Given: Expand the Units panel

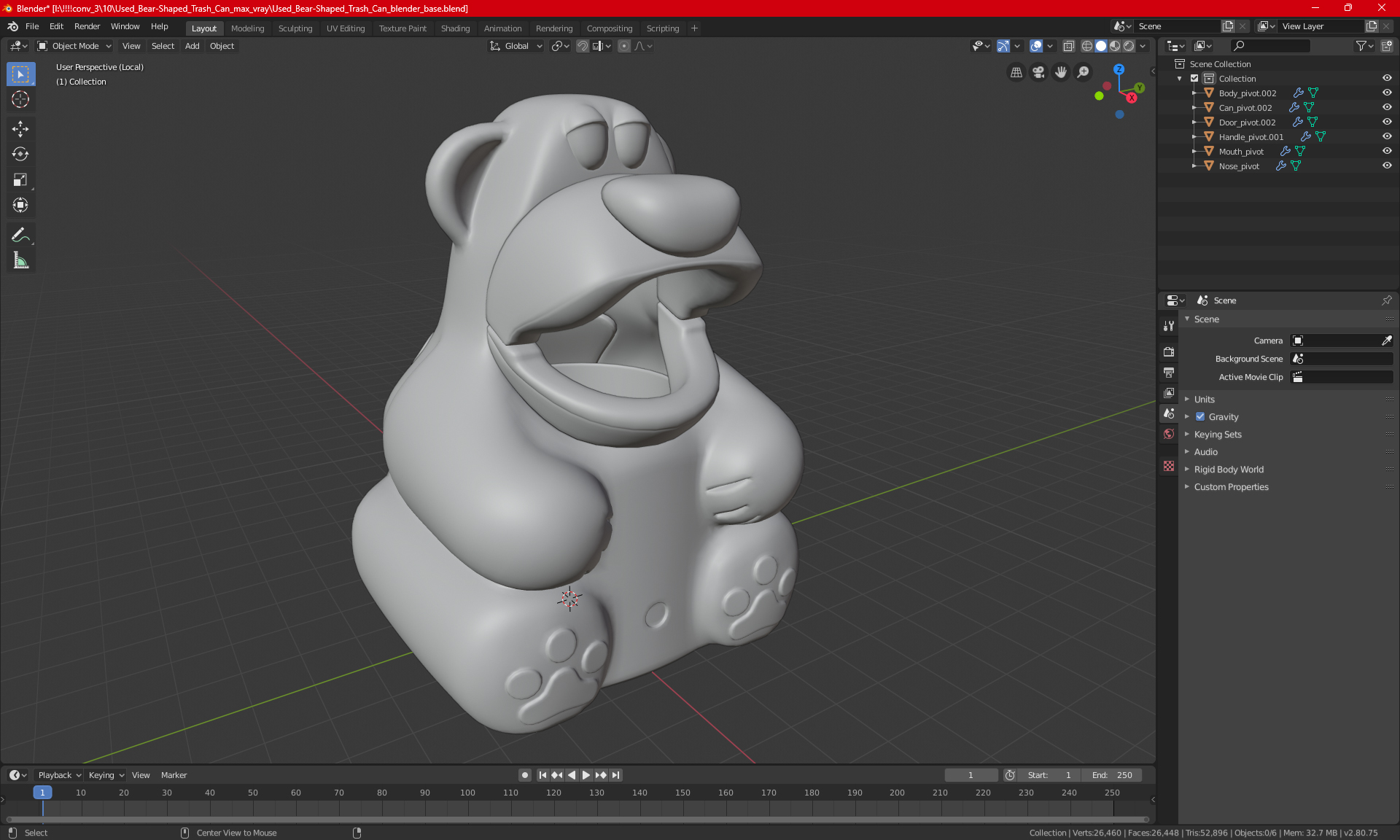Looking at the screenshot, I should coord(1204,400).
